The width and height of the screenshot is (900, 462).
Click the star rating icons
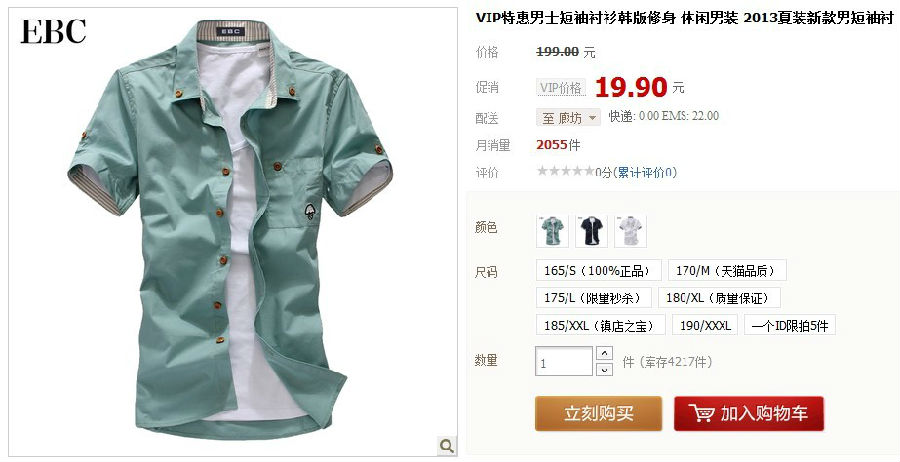click(565, 171)
